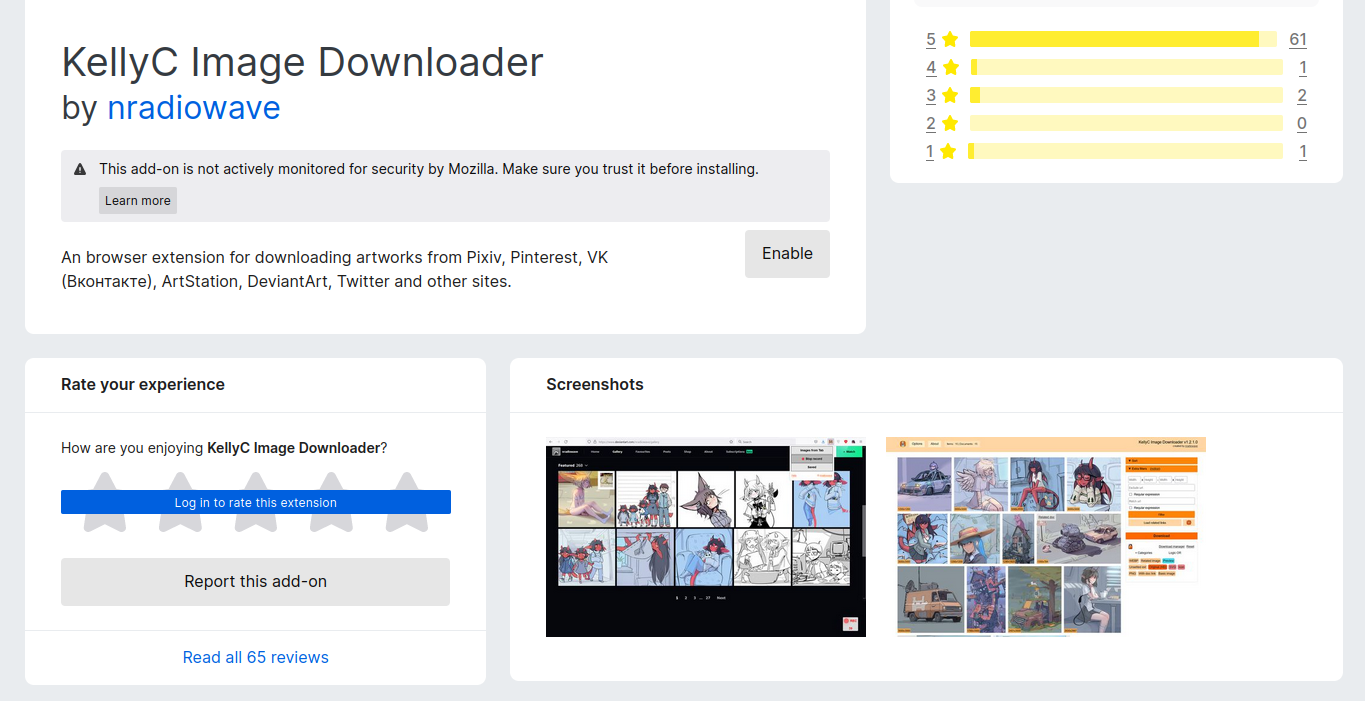
Task: Click the KellyC Image Downloader title heading
Action: pos(302,62)
